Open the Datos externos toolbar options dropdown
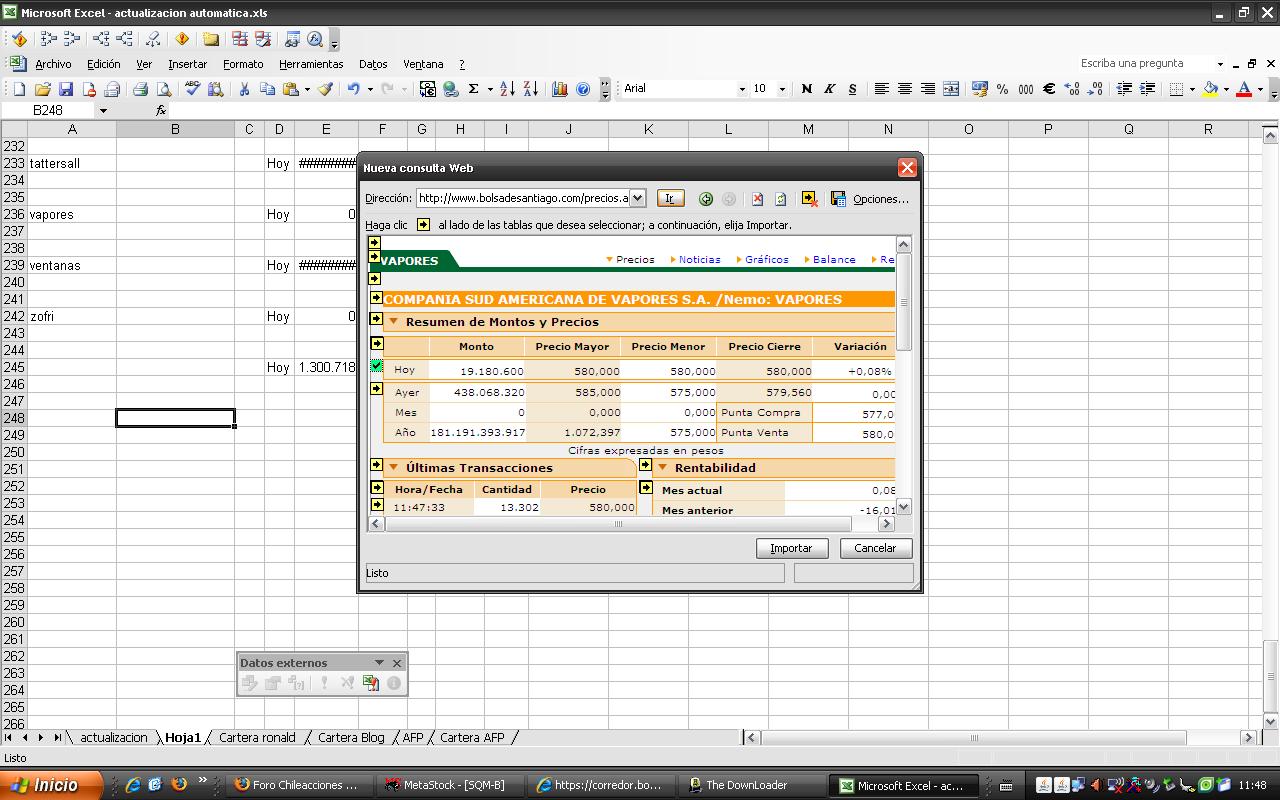This screenshot has width=1280, height=800. tap(379, 662)
